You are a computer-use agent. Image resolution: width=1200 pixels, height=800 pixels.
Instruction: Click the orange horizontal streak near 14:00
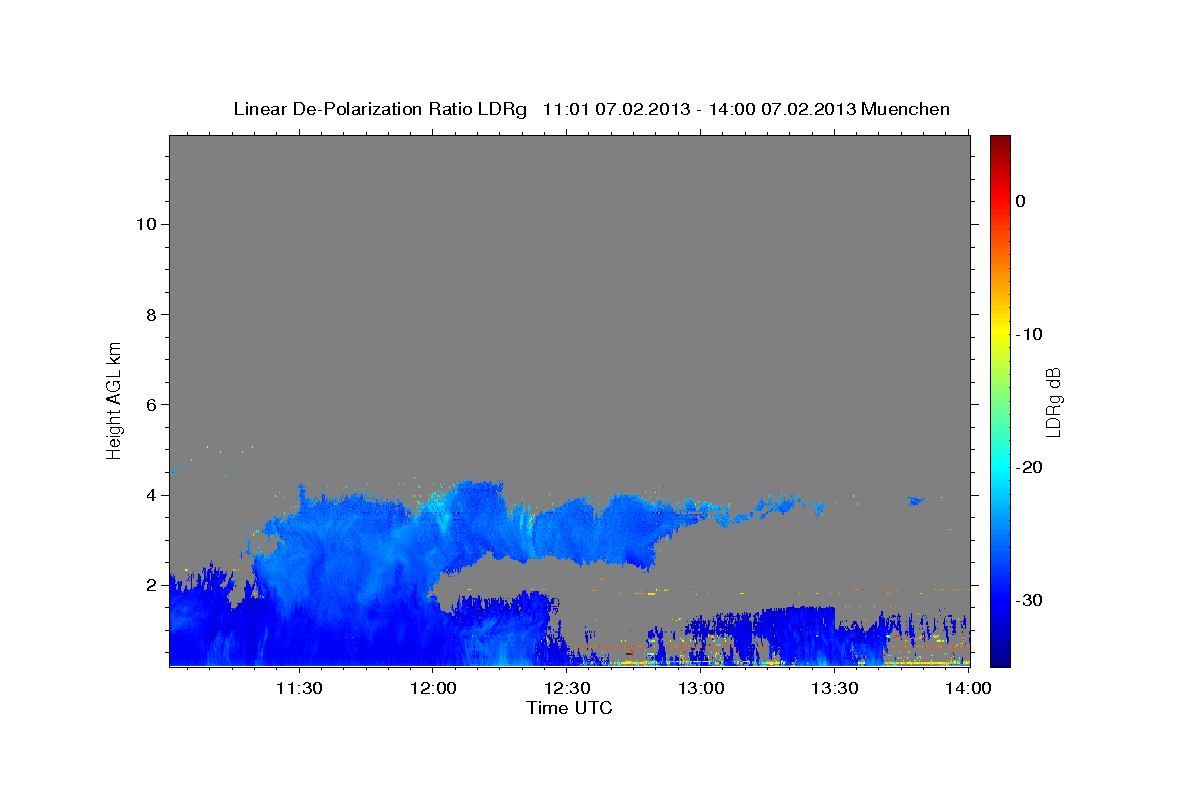[930, 645]
